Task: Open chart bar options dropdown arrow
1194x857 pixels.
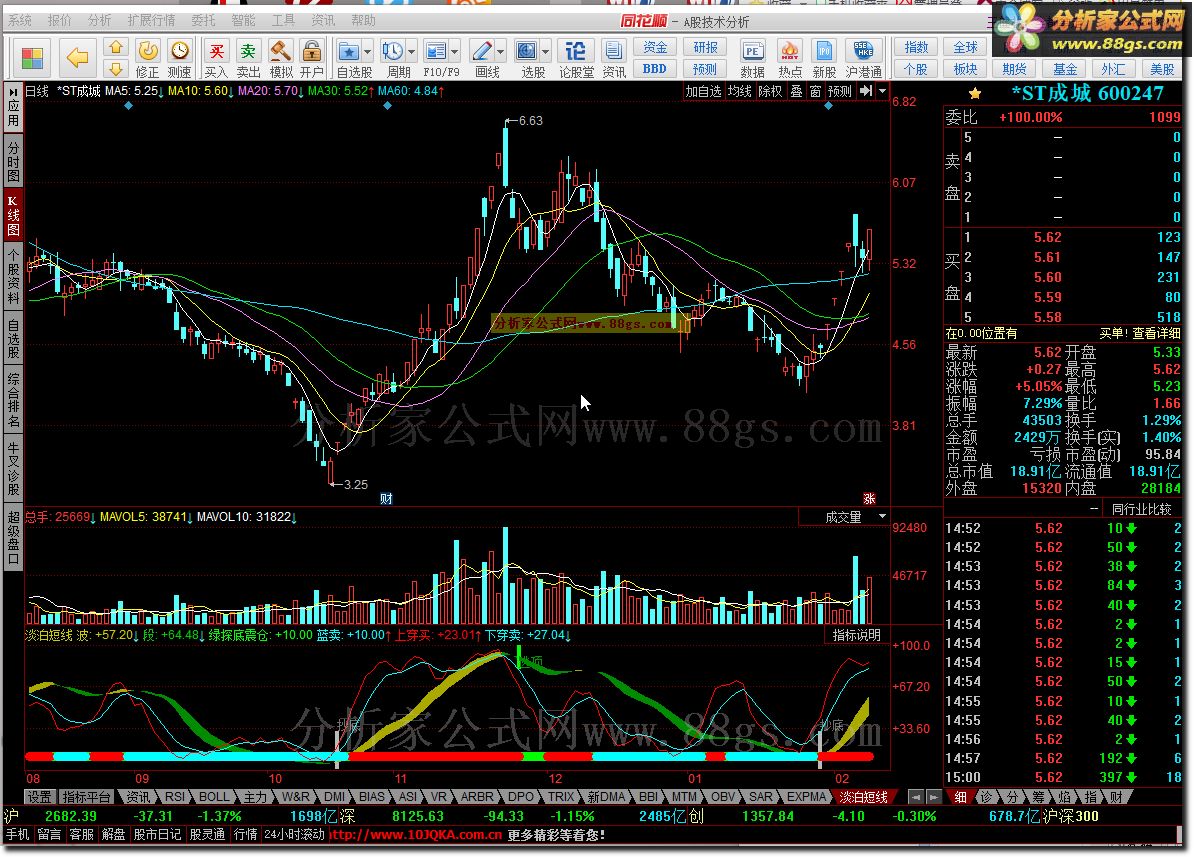Action: pyautogui.click(x=883, y=91)
